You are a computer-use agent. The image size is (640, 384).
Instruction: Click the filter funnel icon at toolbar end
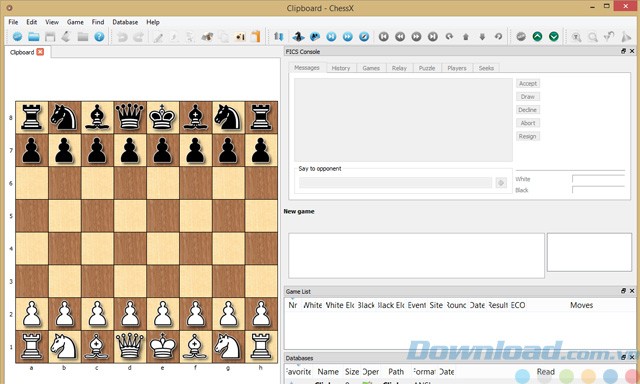pyautogui.click(x=626, y=37)
